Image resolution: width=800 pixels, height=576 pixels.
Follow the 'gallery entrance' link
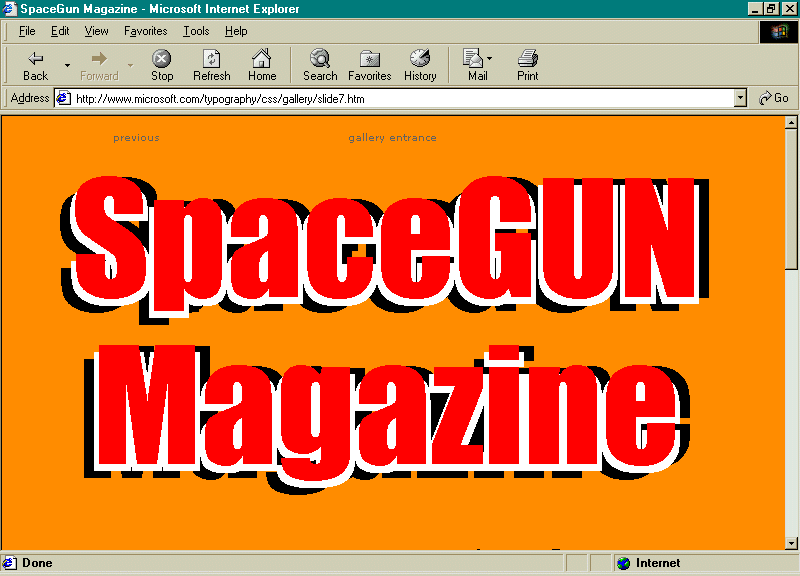click(x=392, y=138)
